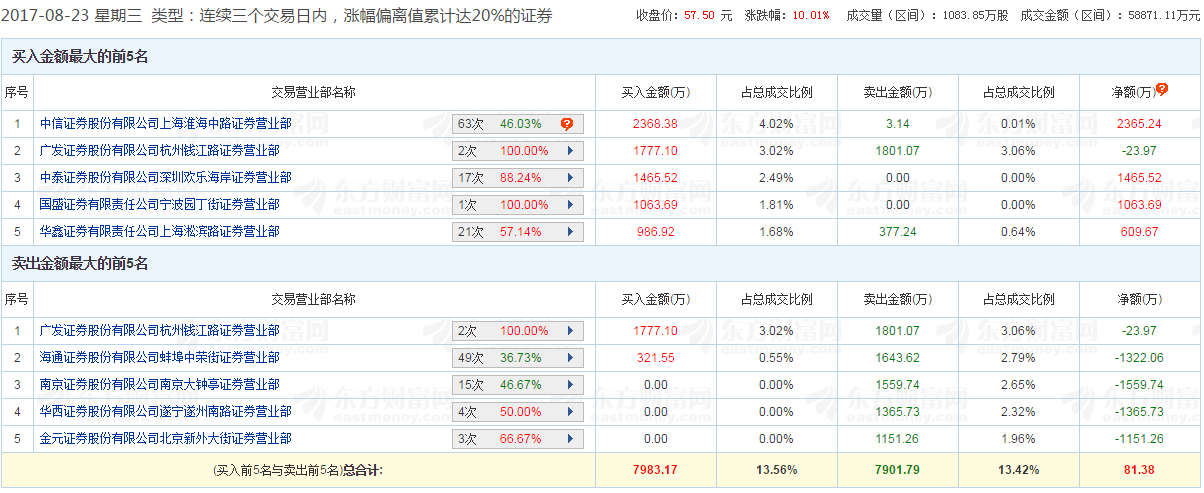Open 金元证券北京新外大街证券营业部 link
Viewport: 1204px width, 493px height.
pyautogui.click(x=165, y=439)
